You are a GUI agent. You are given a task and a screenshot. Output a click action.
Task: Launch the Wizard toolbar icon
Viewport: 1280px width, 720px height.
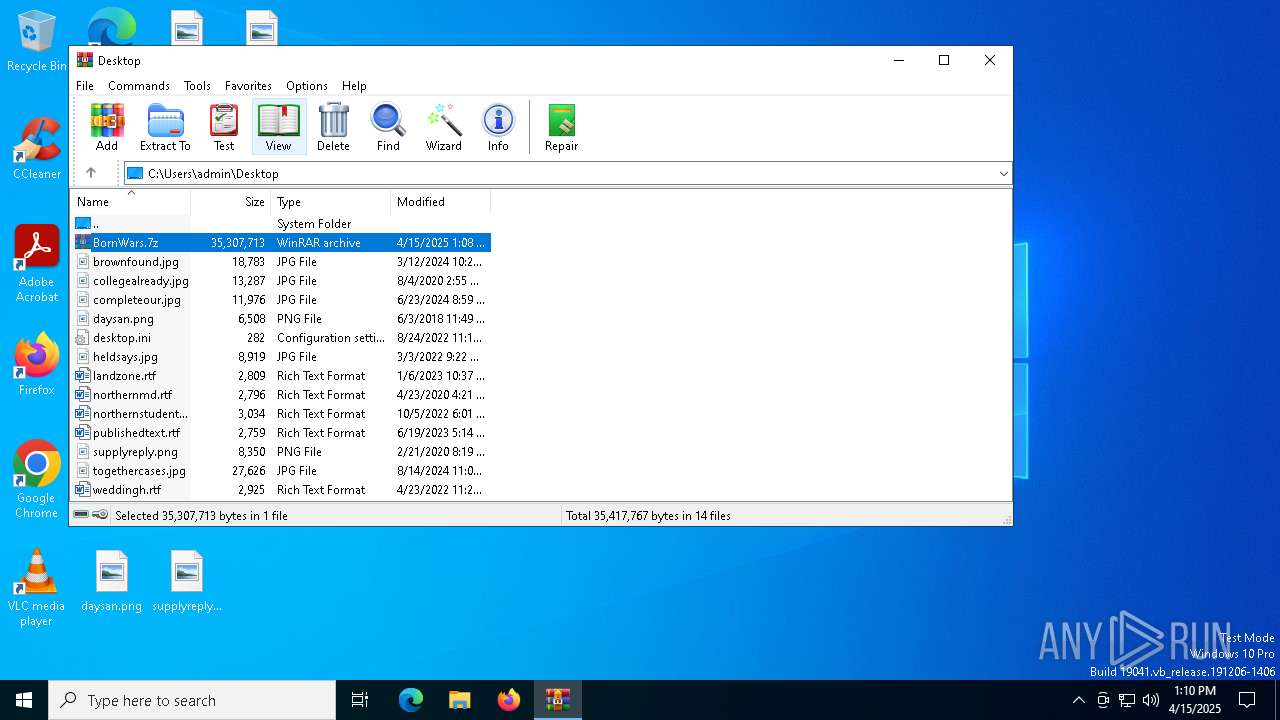click(444, 127)
